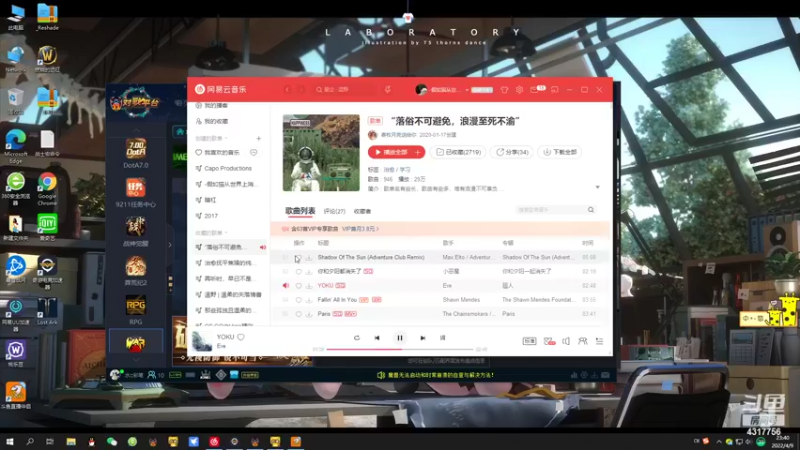
Task: Collapse the collected playlists section header
Action: coord(210,233)
